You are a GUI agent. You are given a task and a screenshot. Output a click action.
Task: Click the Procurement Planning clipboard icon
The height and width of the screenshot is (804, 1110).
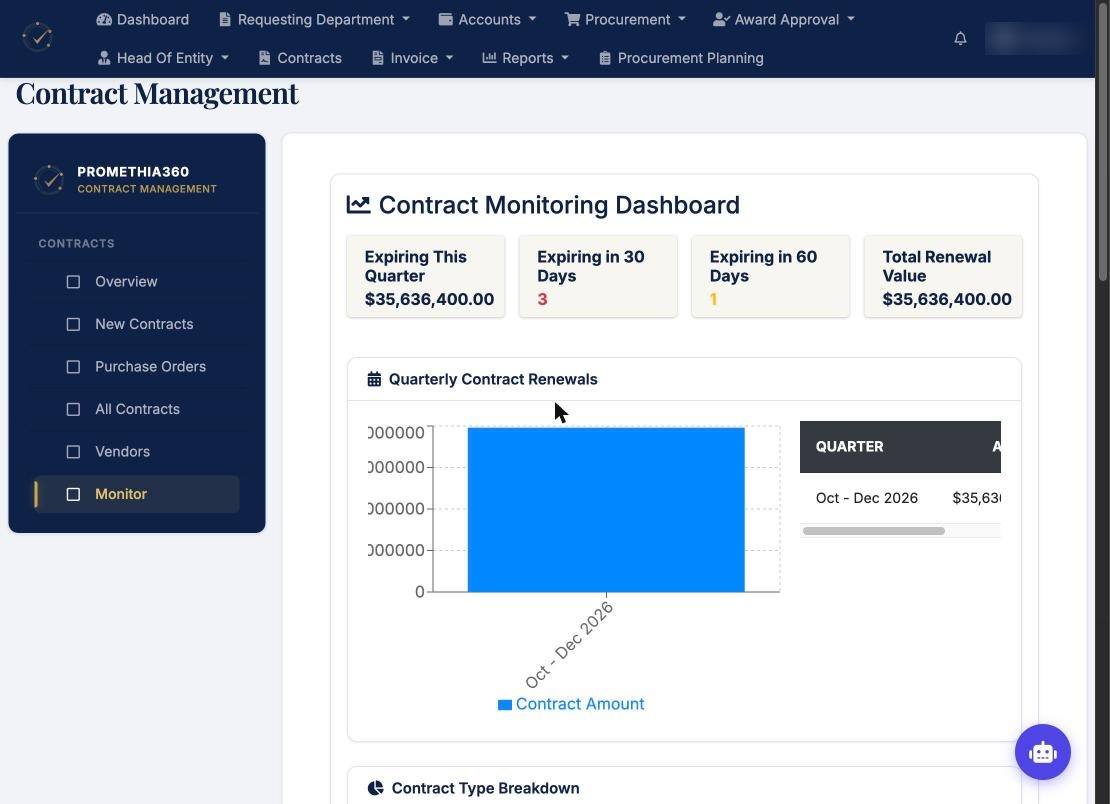click(605, 58)
